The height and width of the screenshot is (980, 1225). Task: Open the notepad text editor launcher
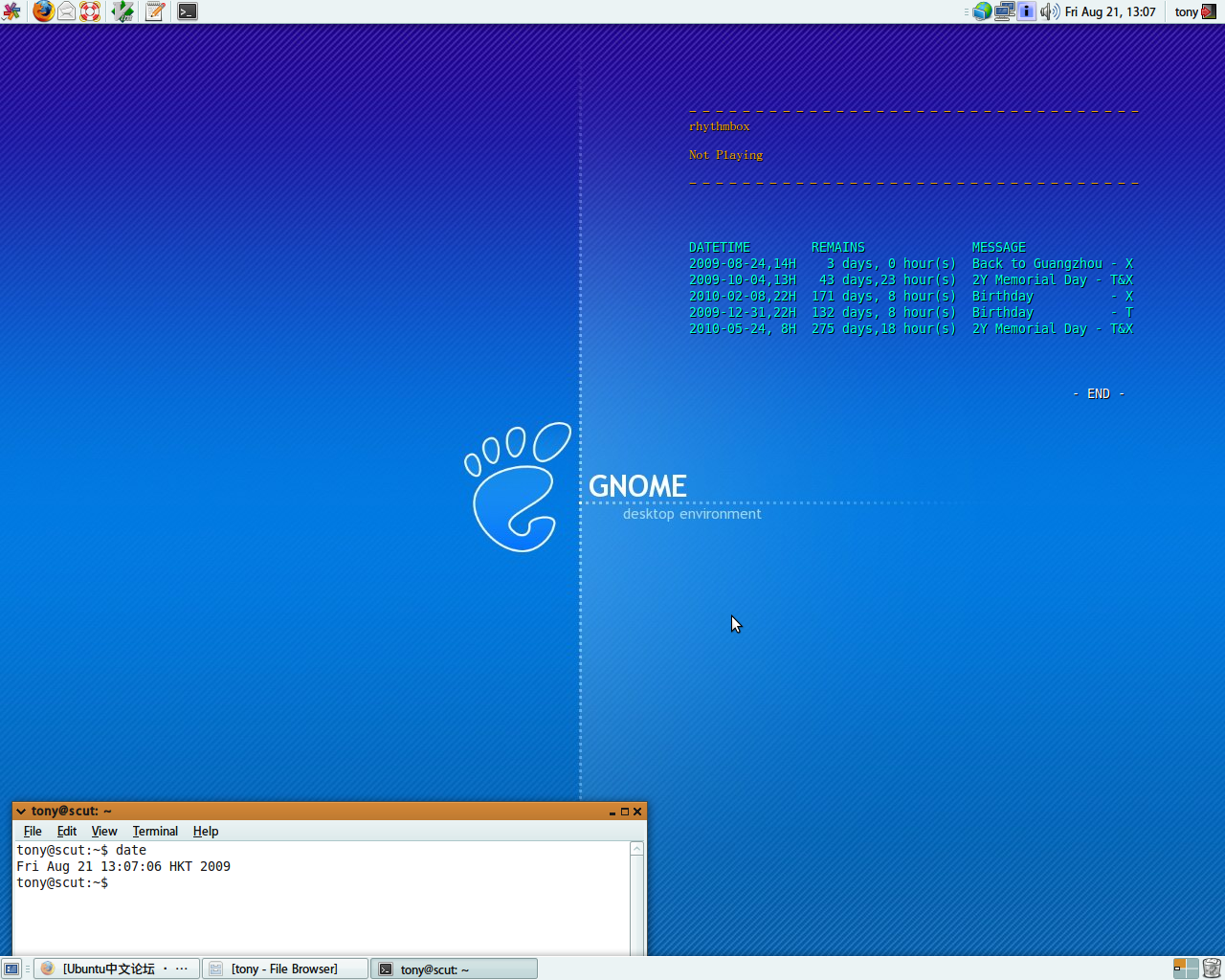(x=155, y=11)
